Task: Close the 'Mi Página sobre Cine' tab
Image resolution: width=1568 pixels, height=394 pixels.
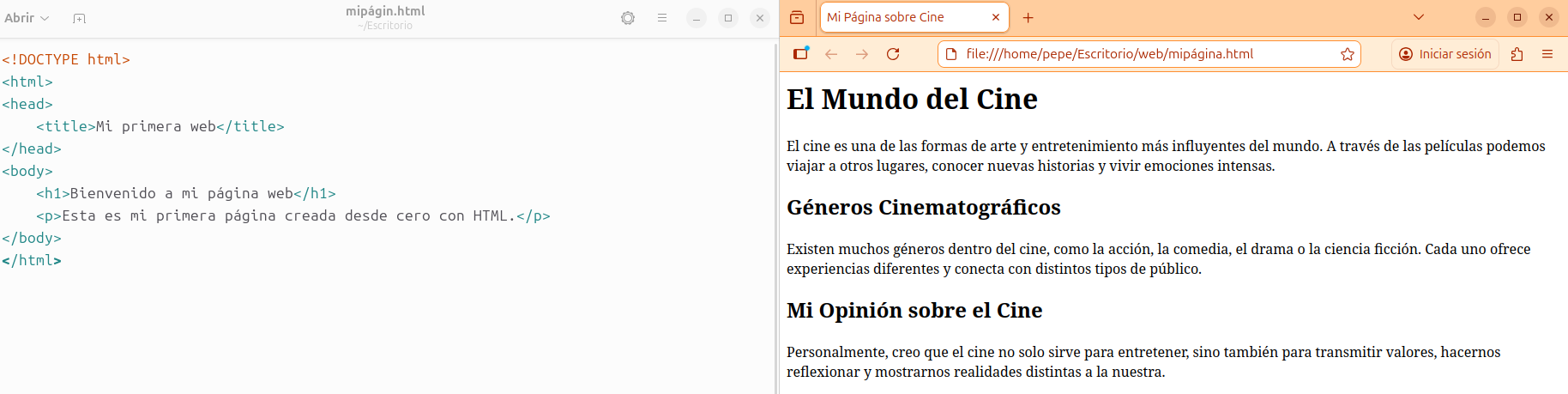Action: pos(996,17)
